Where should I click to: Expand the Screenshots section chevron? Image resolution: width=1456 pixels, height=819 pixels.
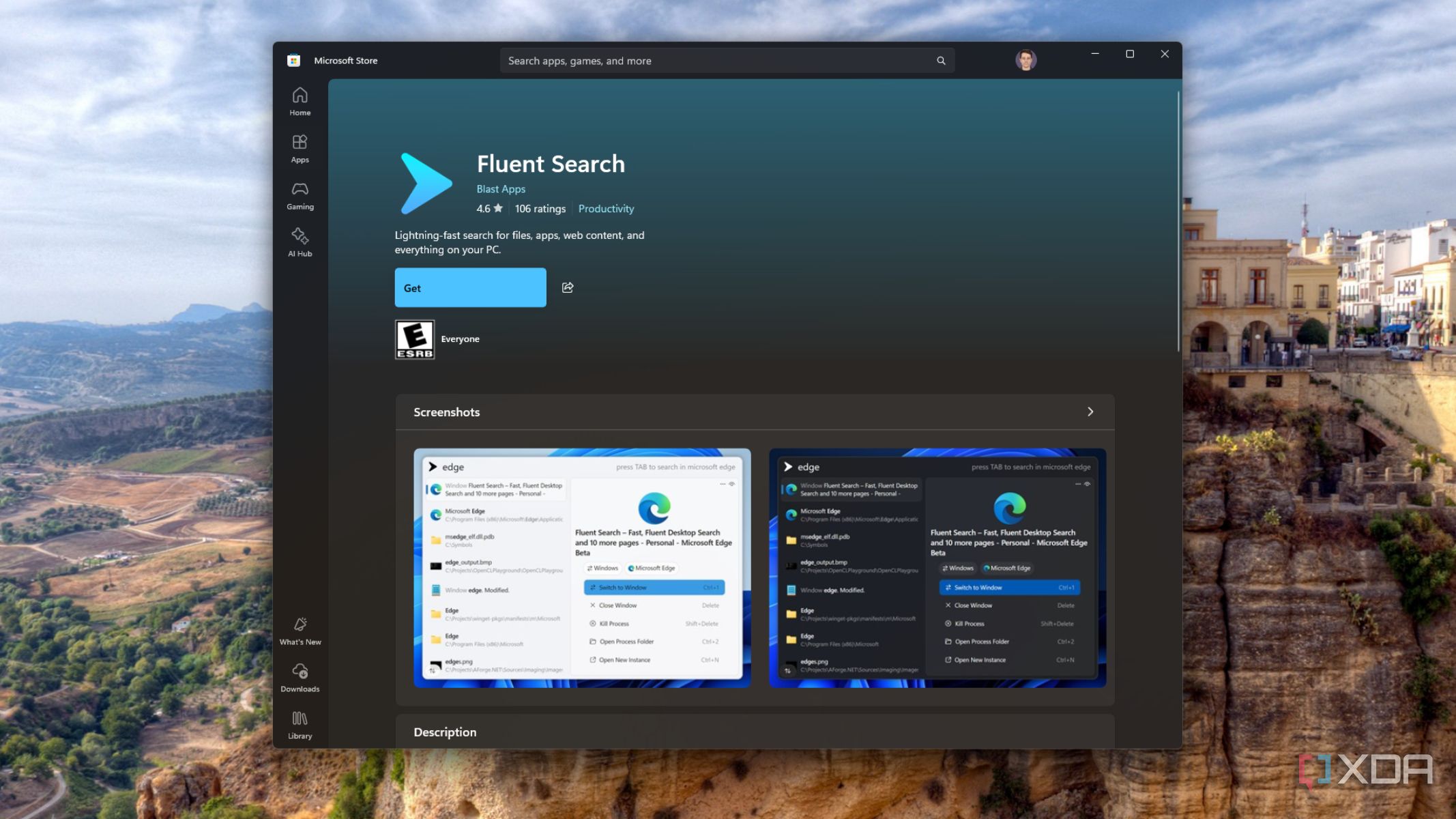tap(1090, 412)
